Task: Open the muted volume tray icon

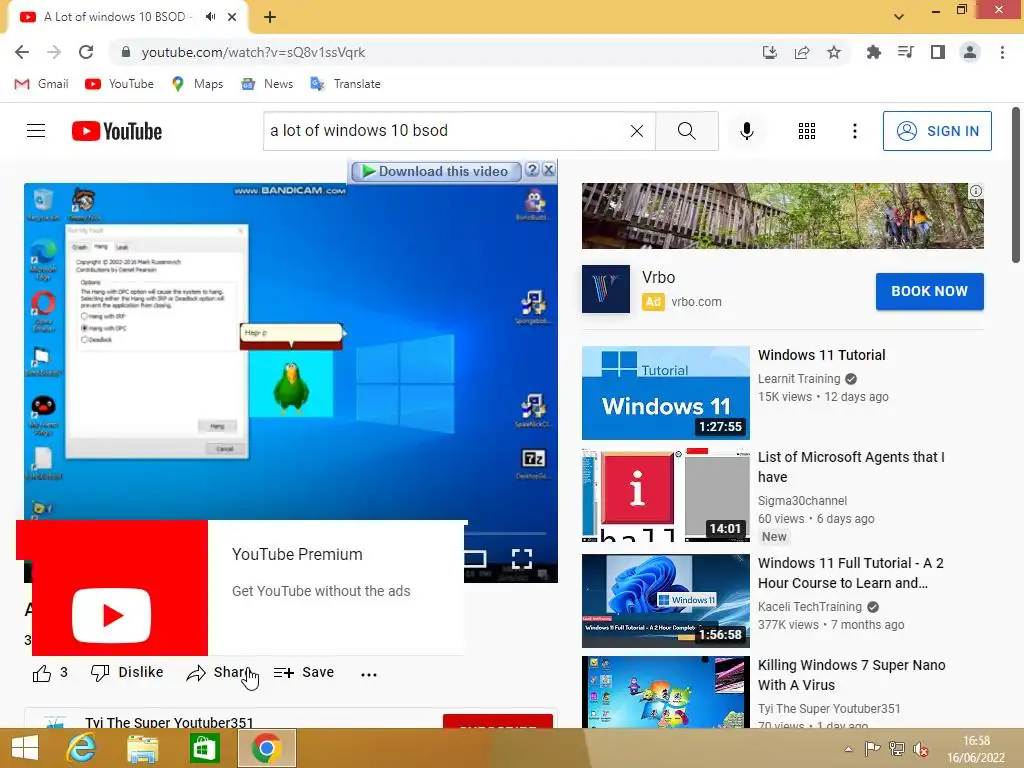Action: (x=921, y=749)
